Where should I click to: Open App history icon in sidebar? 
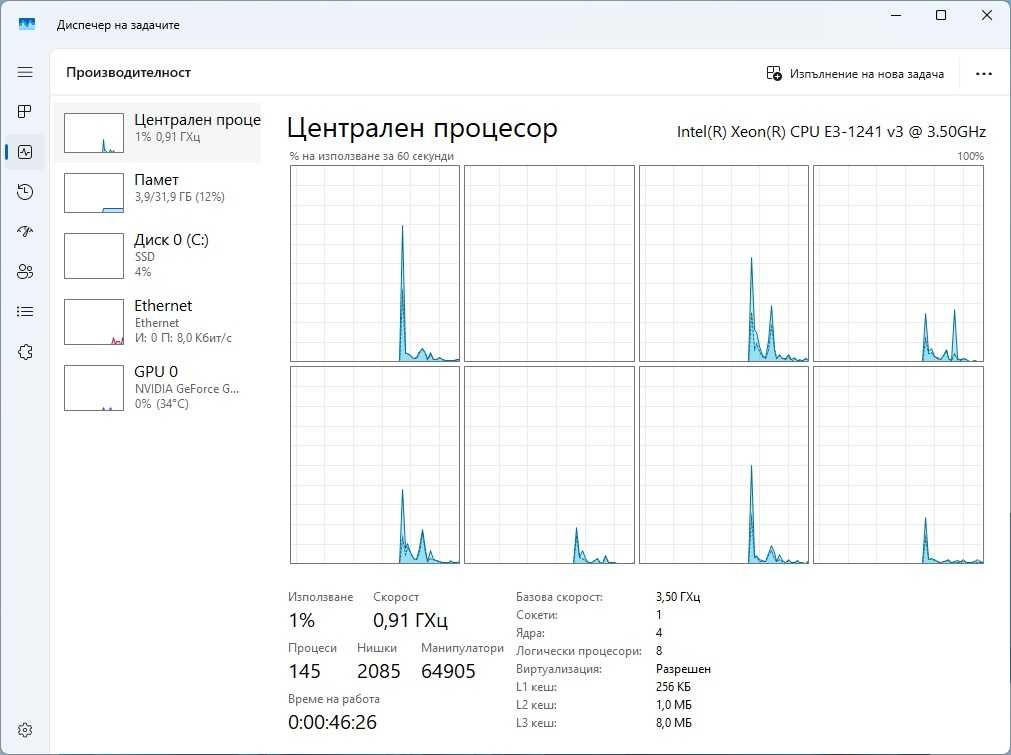tap(25, 191)
